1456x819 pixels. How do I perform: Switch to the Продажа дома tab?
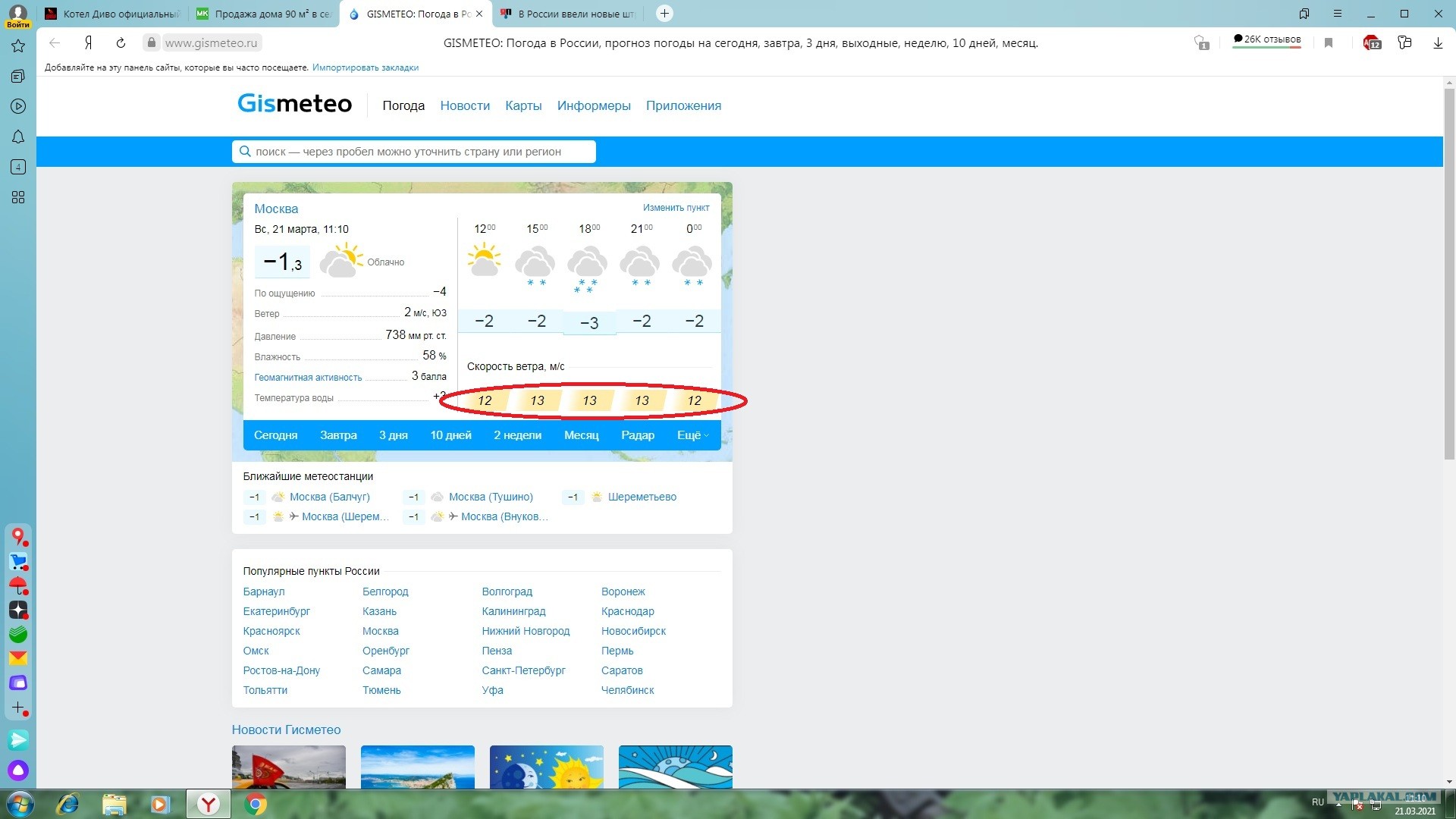pyautogui.click(x=264, y=14)
